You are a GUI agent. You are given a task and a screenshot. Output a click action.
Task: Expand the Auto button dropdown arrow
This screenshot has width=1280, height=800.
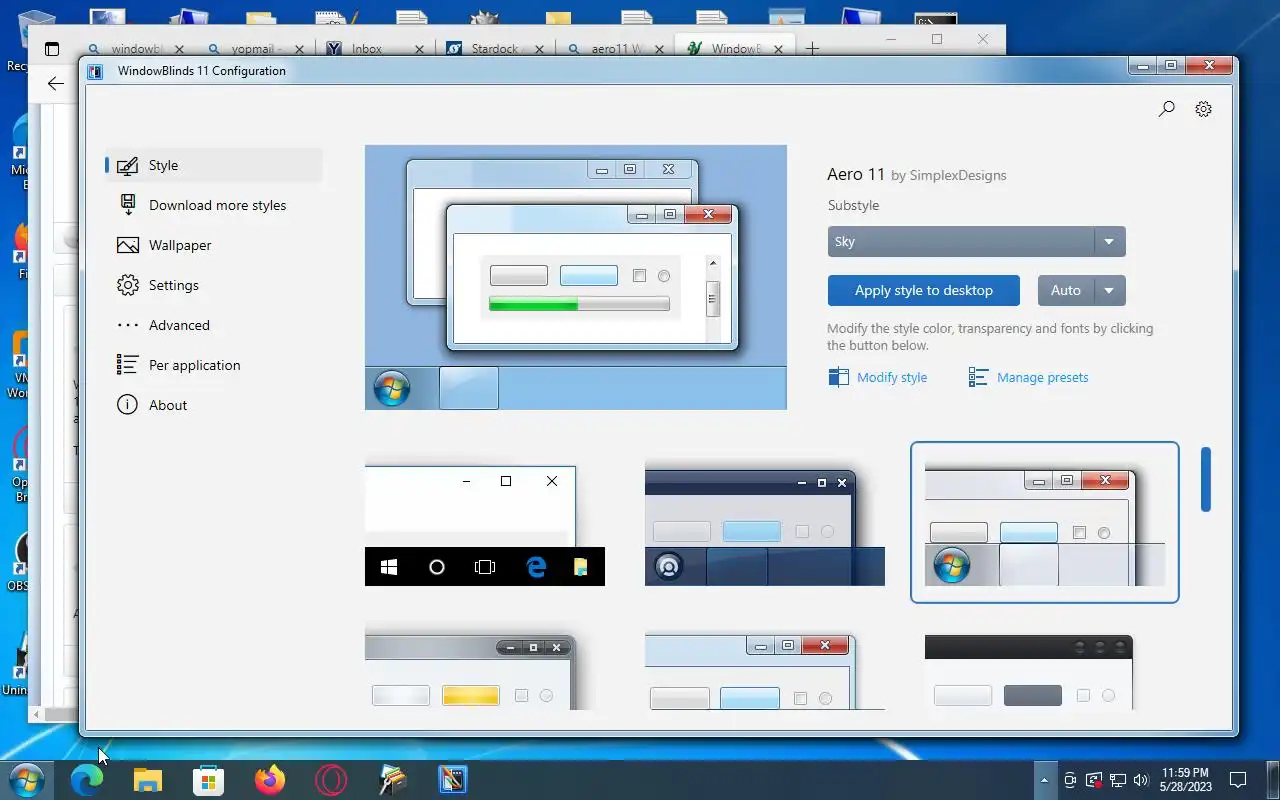[1109, 290]
